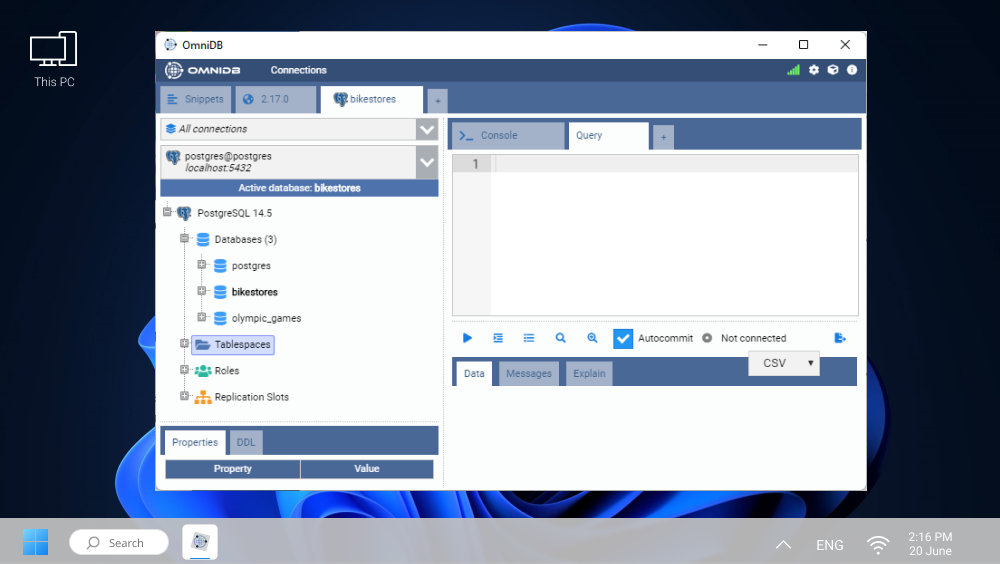The width and height of the screenshot is (1000, 564).
Task: Expand the Roles node
Action: pyautogui.click(x=184, y=369)
